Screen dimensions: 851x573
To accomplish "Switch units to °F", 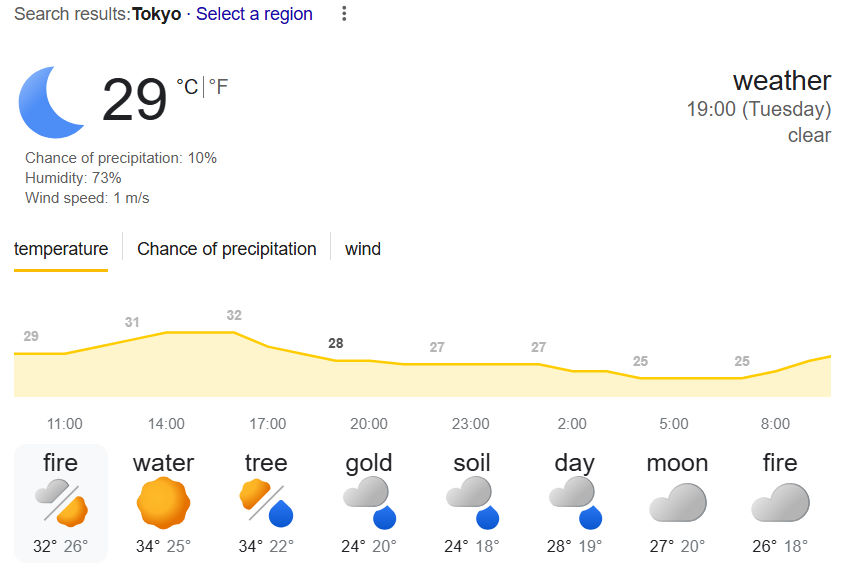I will tap(218, 88).
